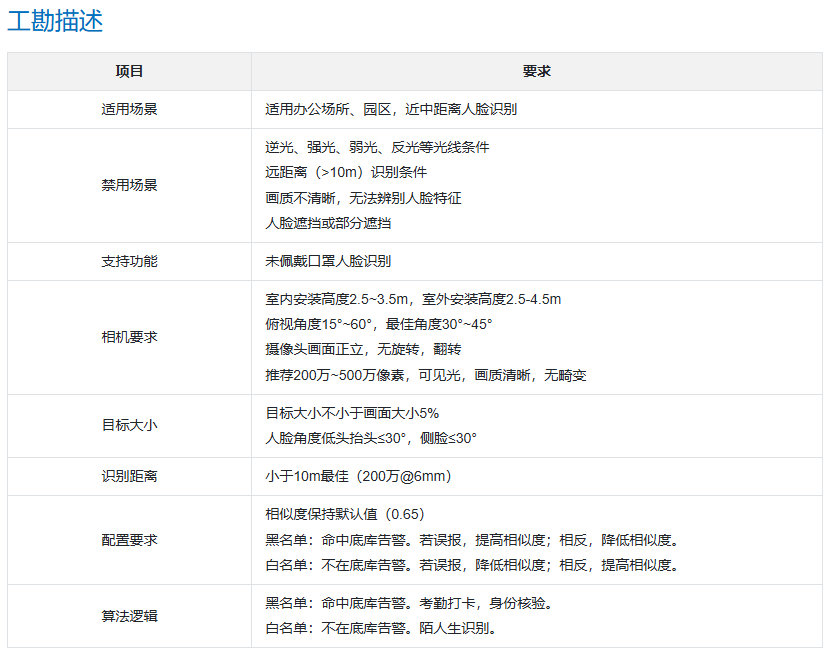
Task: Click line 人脸角度低头抬头≤30°，侧脸≤30°
Action: (x=371, y=438)
